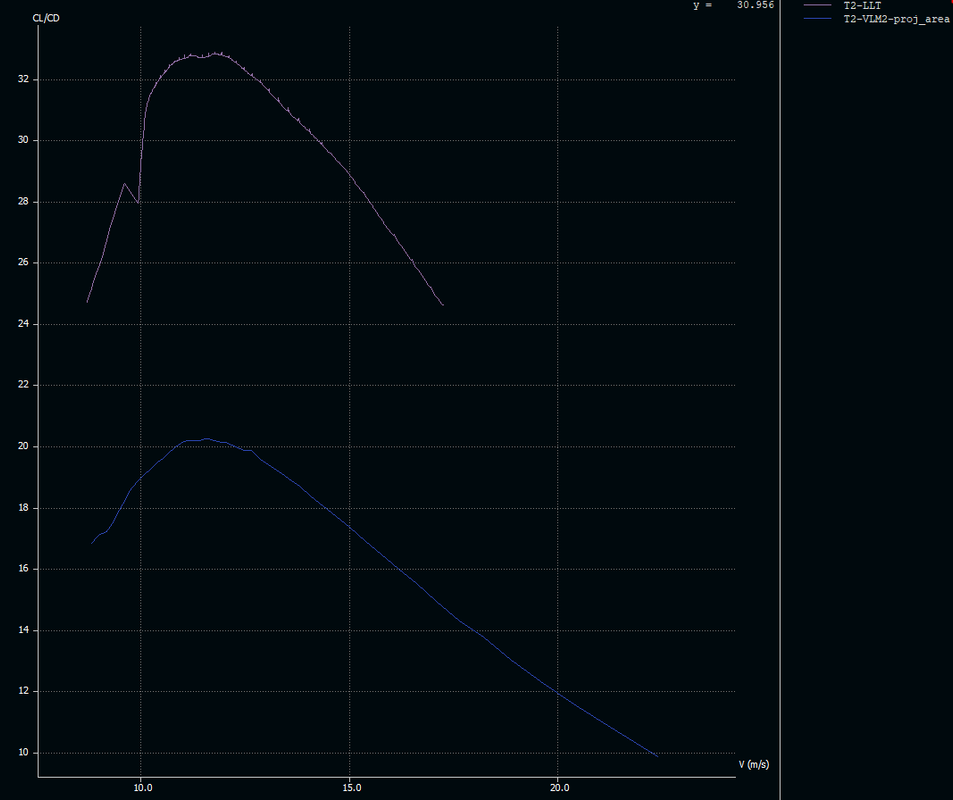
Task: Click the 15.0 x-axis tick label
Action: 351,788
